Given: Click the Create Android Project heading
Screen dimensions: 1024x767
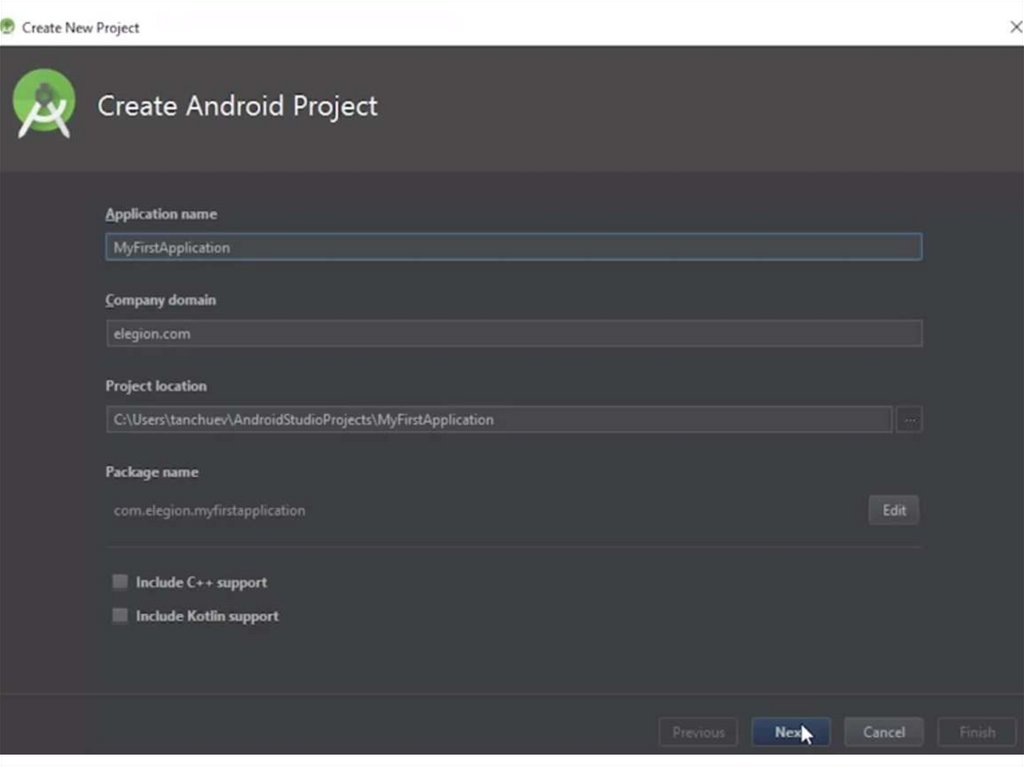Looking at the screenshot, I should coord(237,106).
